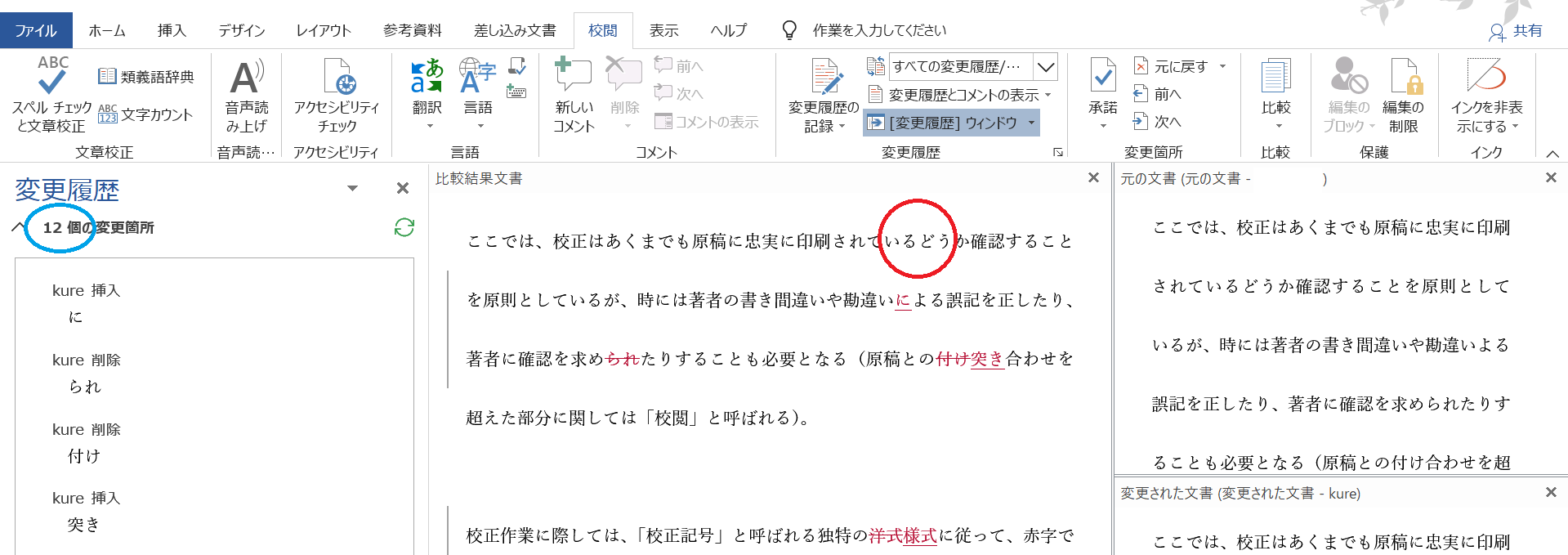Collapse the 12 個の変更箇所 summary
1568x555 pixels.
(x=18, y=227)
